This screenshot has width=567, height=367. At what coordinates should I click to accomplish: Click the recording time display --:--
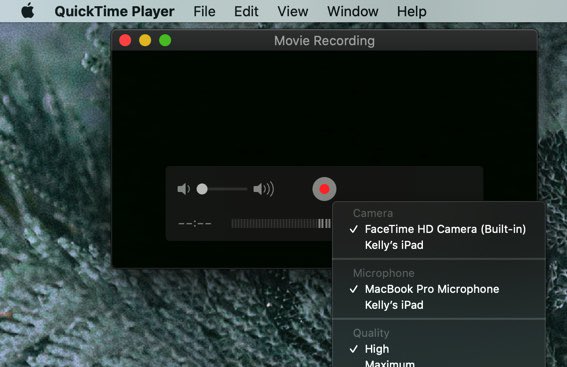[195, 224]
